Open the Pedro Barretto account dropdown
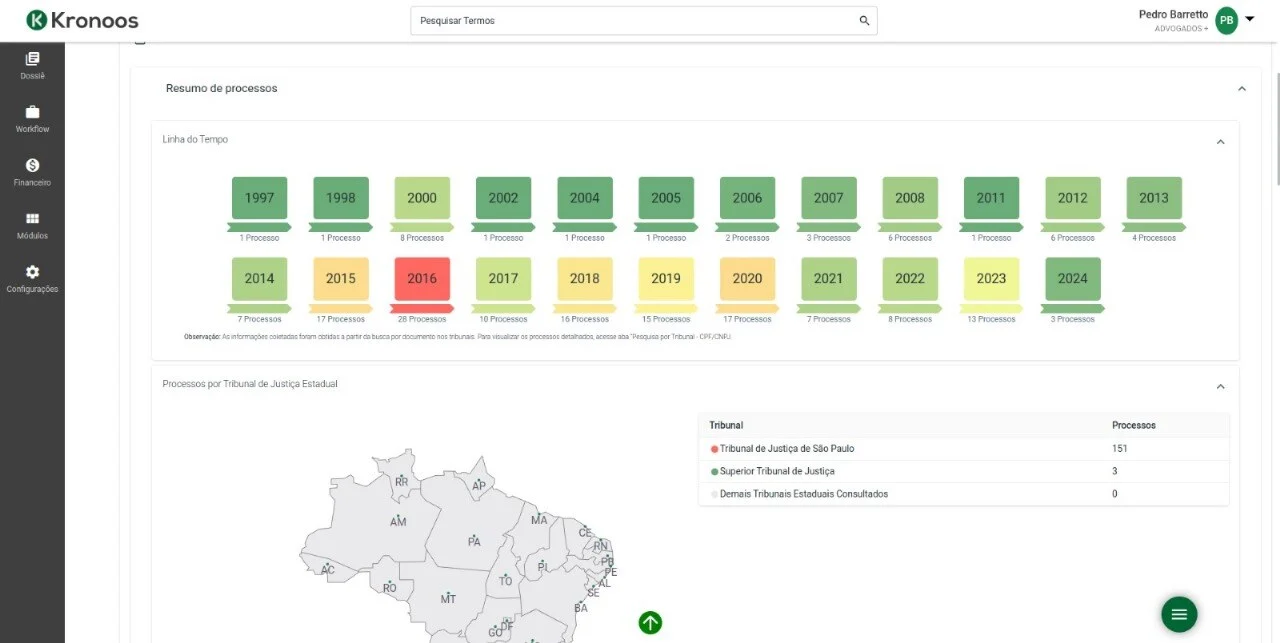Viewport: 1280px width, 643px height. pyautogui.click(x=1251, y=19)
